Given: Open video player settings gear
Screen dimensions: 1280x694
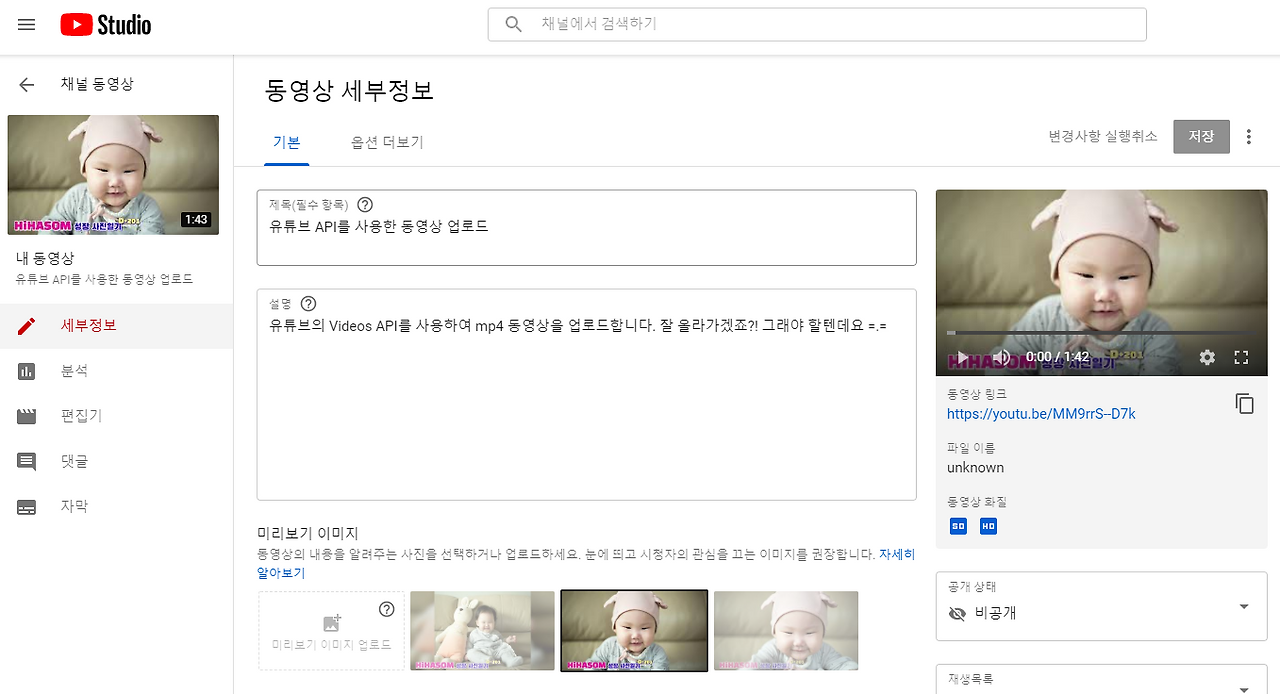Looking at the screenshot, I should tap(1207, 357).
